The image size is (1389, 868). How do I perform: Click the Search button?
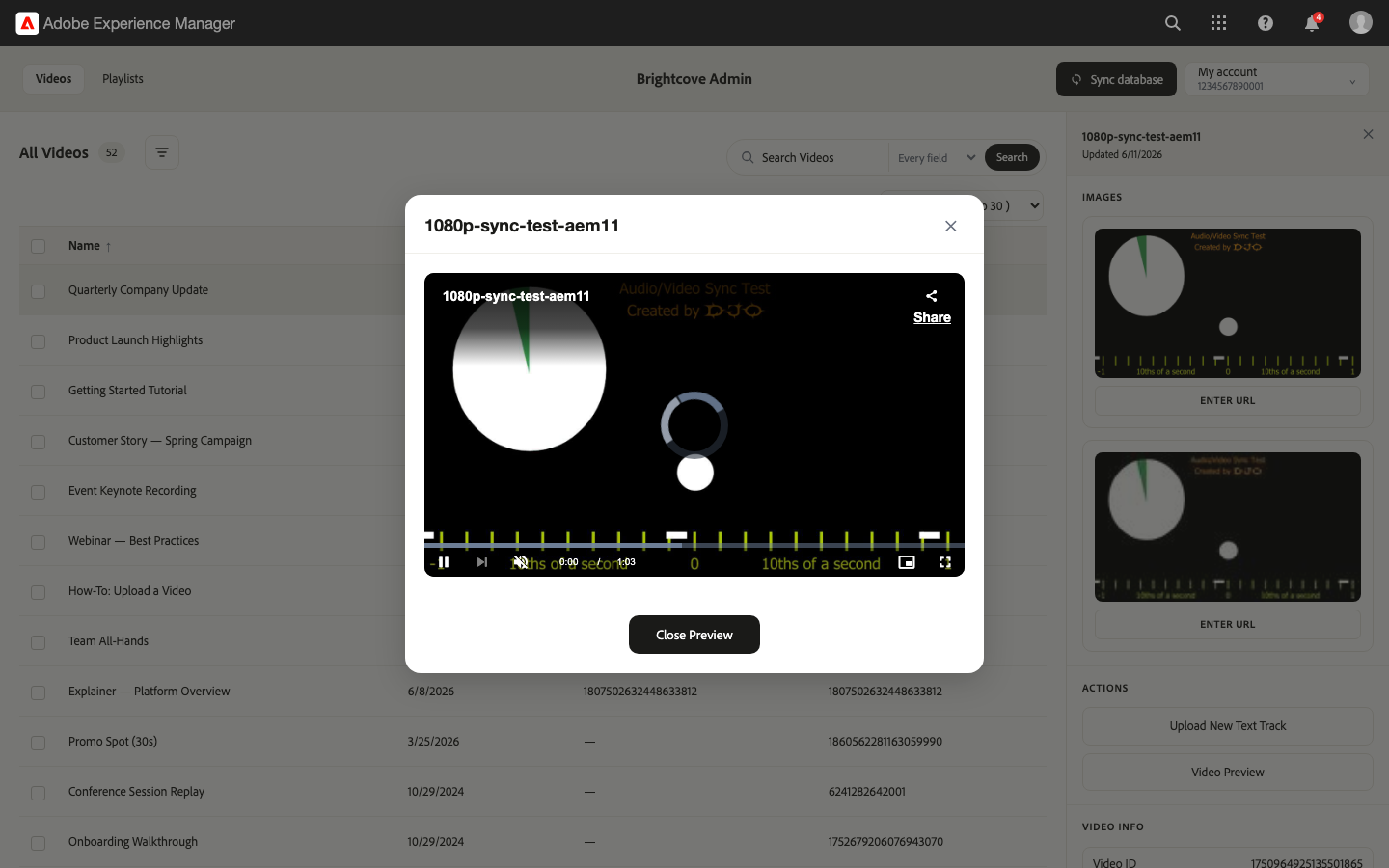(x=1012, y=157)
